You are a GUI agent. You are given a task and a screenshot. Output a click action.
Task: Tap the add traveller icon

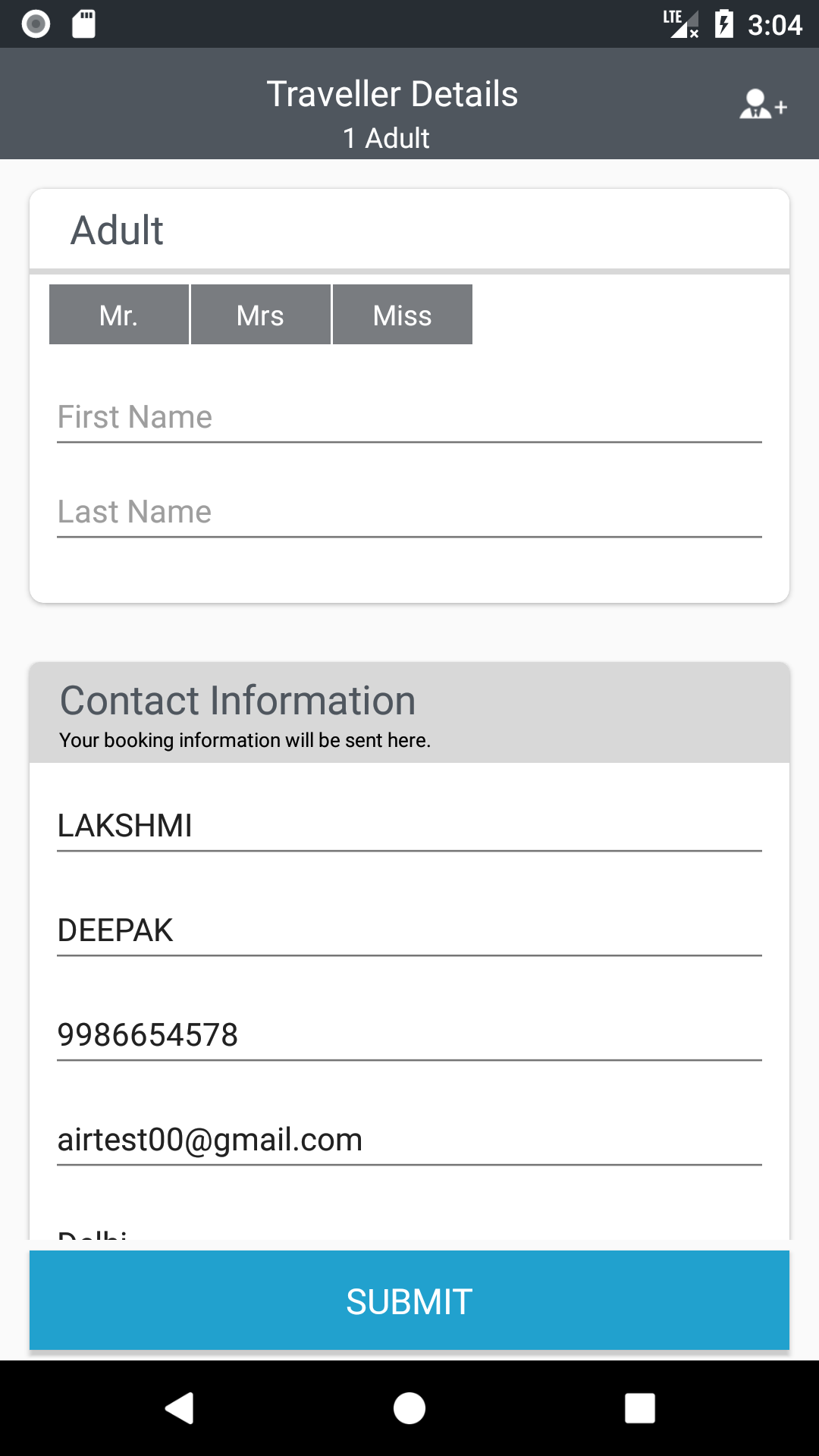click(x=763, y=105)
